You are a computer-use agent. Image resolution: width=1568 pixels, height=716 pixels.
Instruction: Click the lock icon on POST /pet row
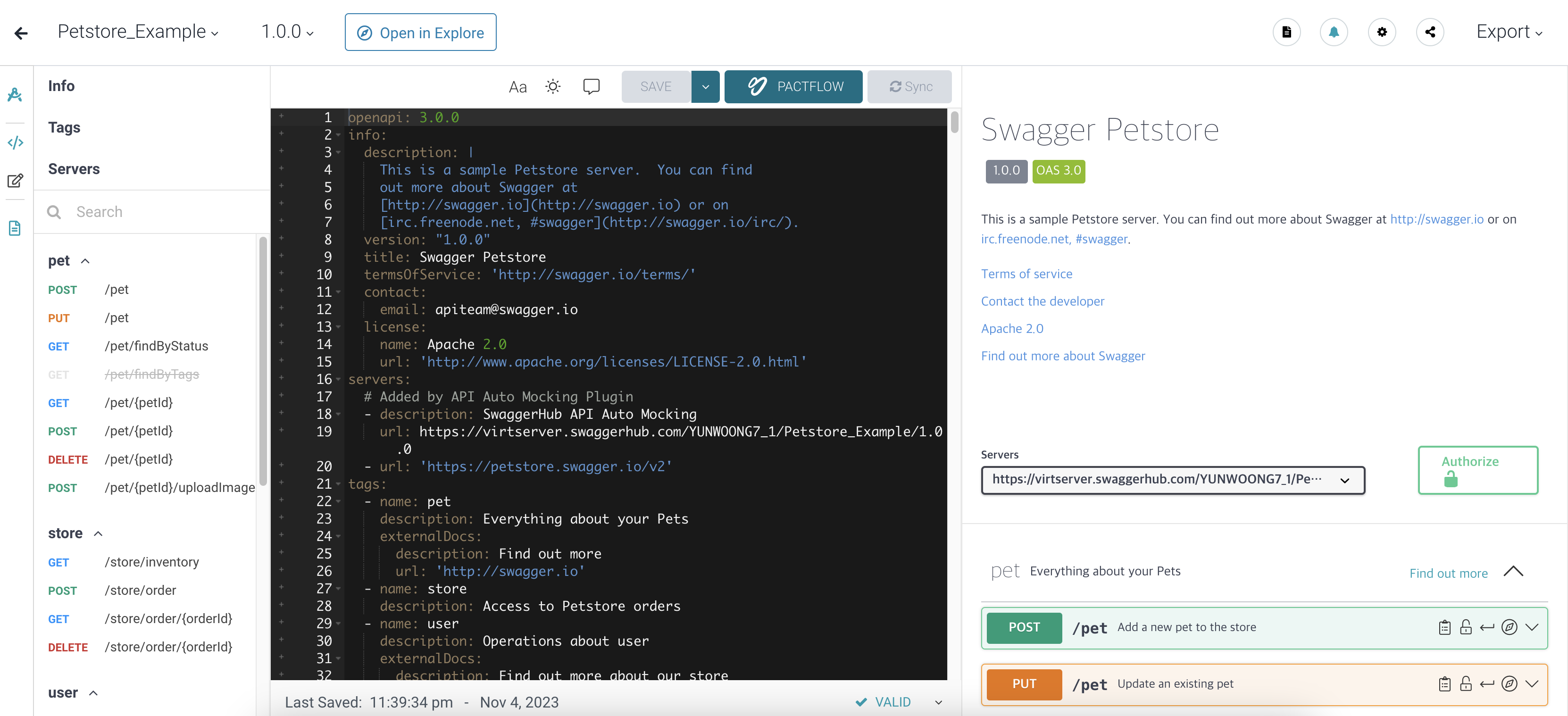[x=1466, y=627]
